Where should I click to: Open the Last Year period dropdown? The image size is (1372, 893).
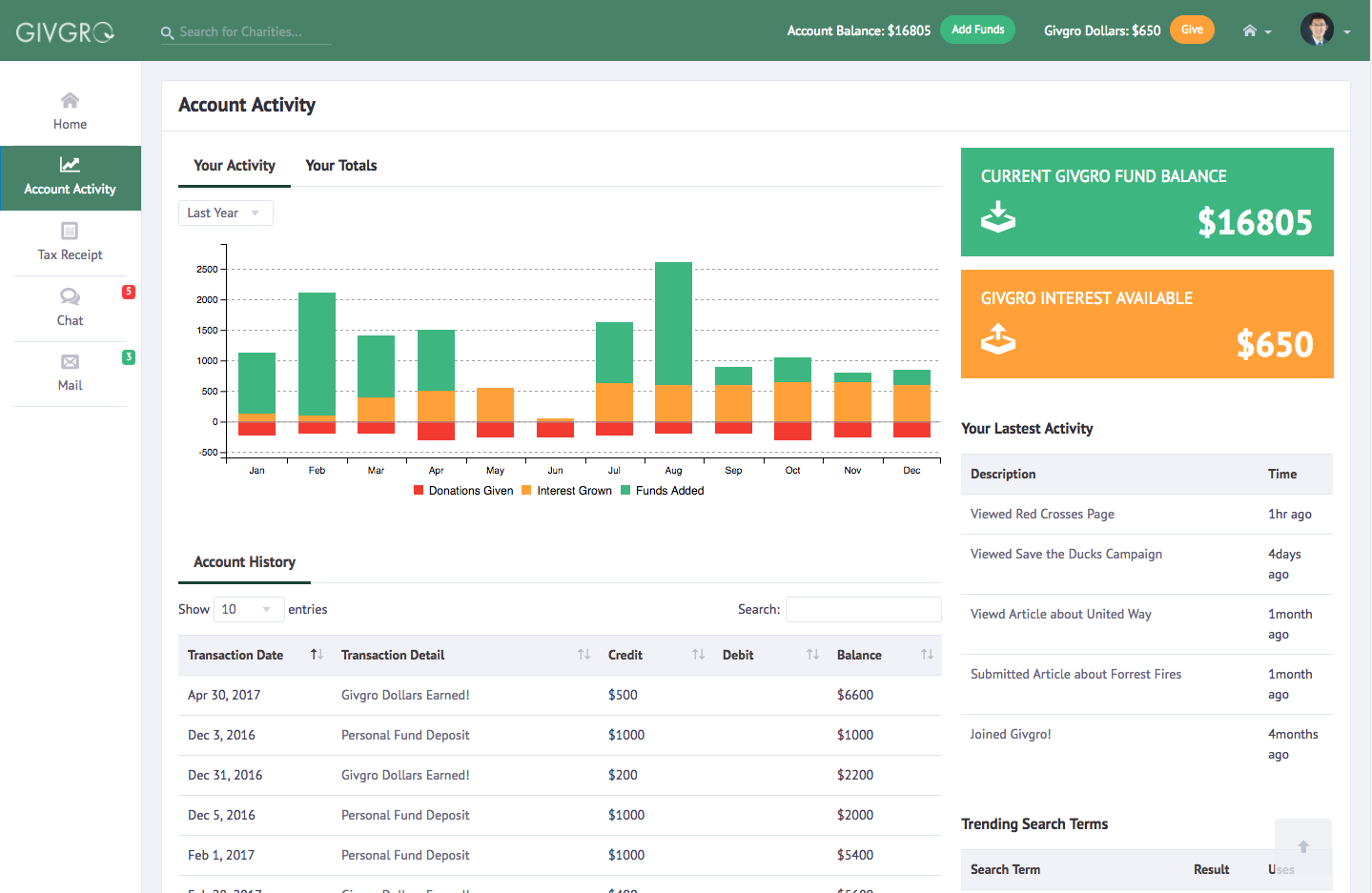click(x=226, y=213)
